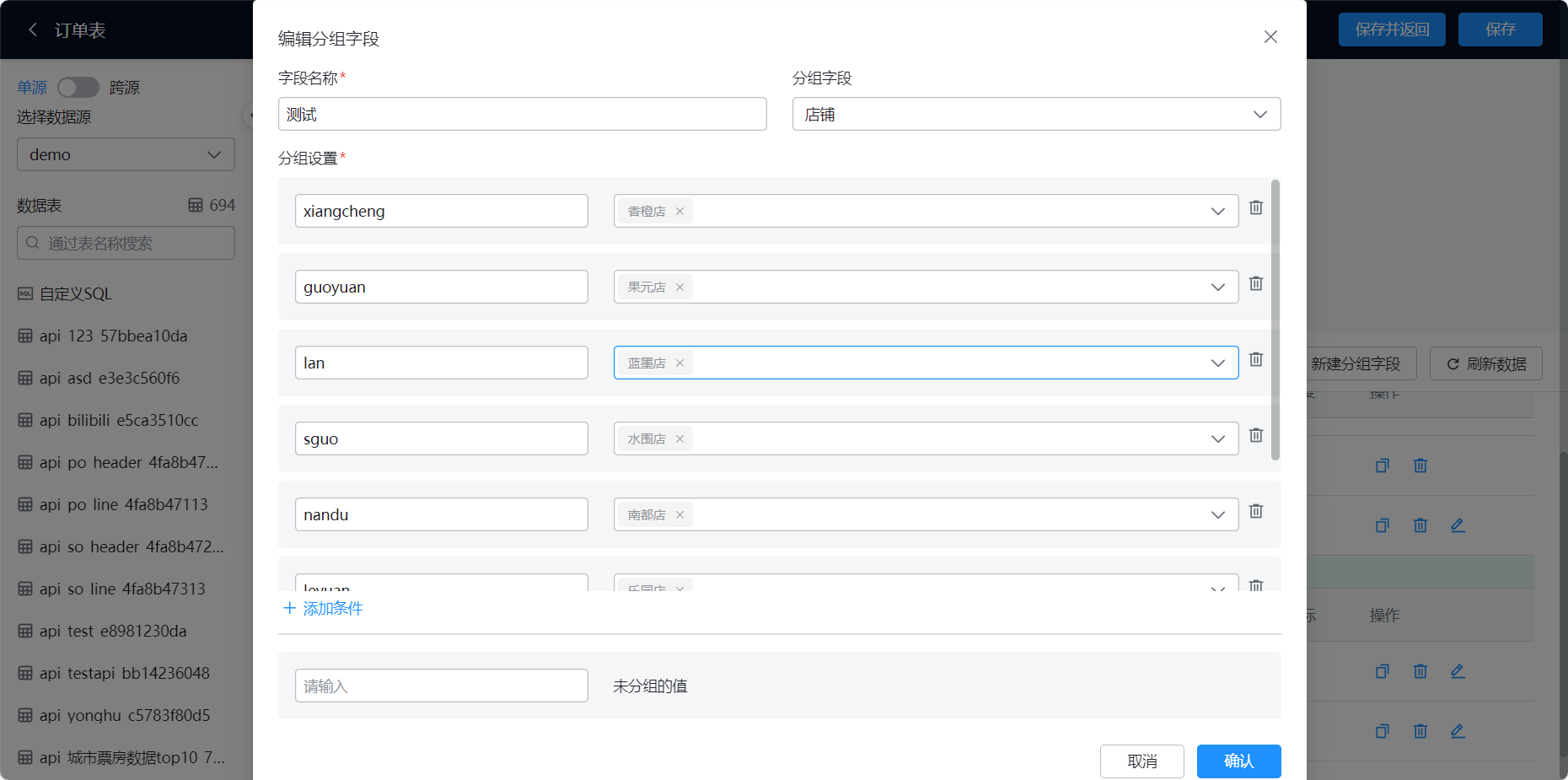
Task: Focus the 未分组的值 input field
Action: coord(441,686)
